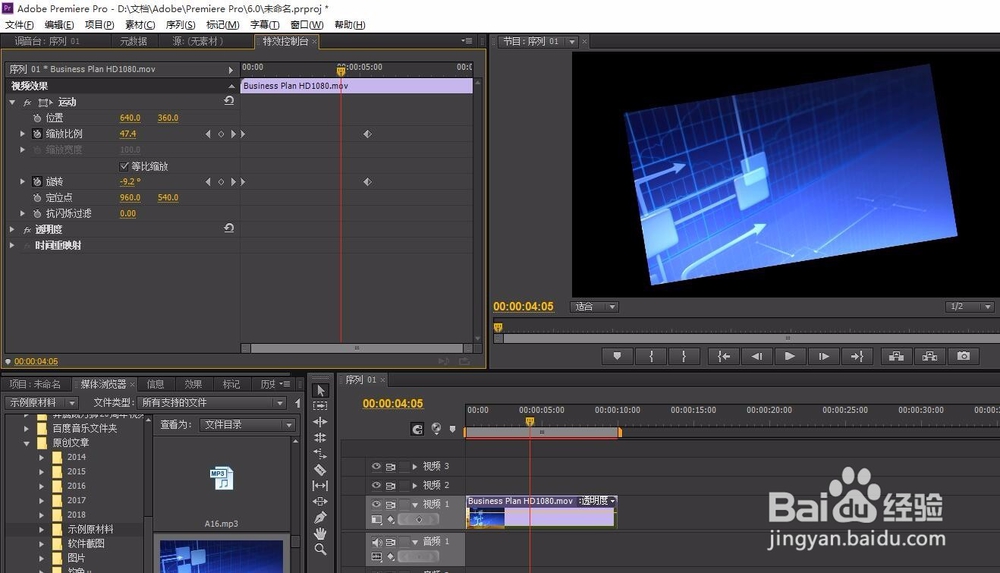Expand the 透明度 Opacity effect group

(12, 229)
